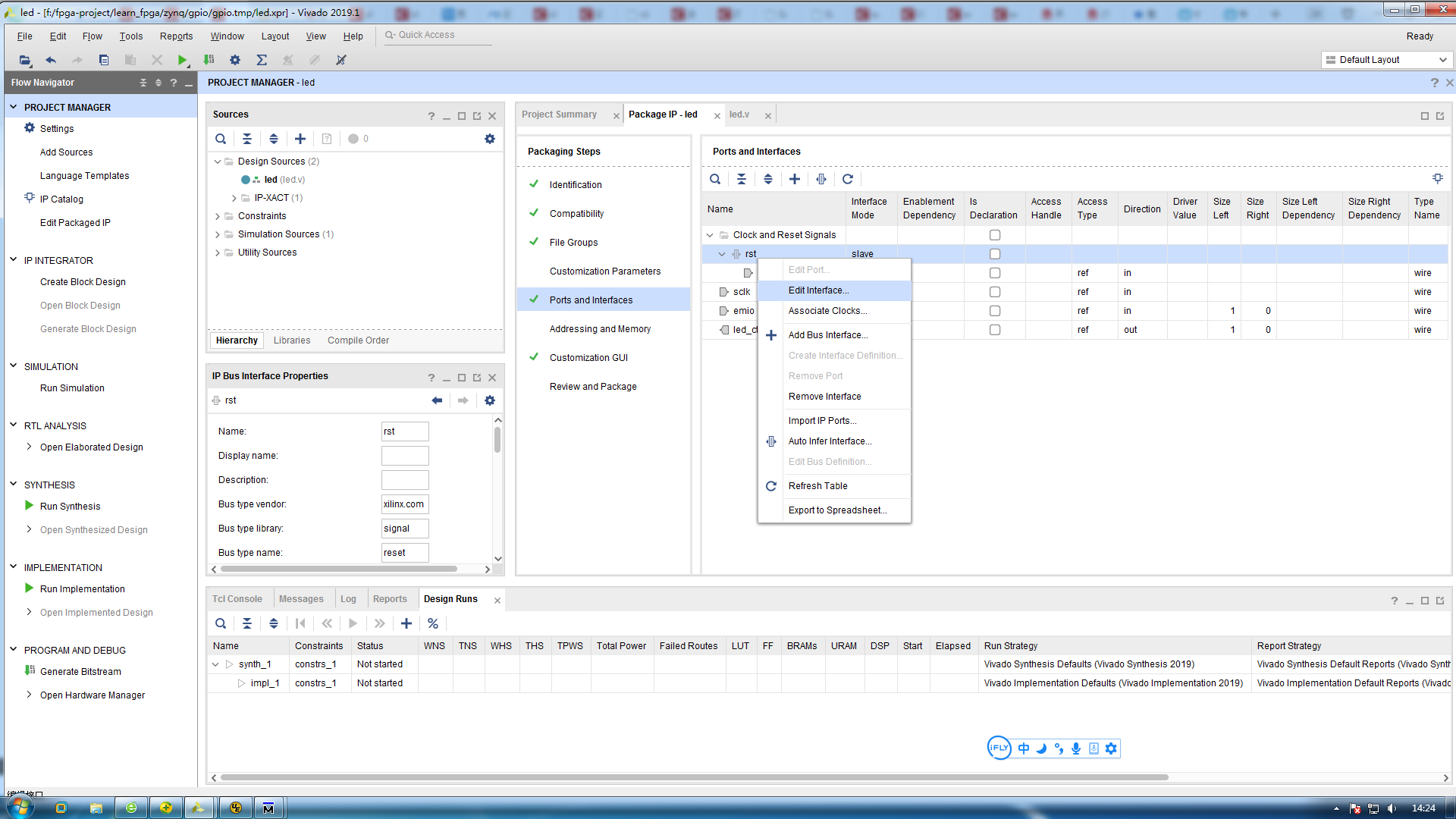
Task: Collapse the Clock and Reset Signals group
Action: click(710, 235)
